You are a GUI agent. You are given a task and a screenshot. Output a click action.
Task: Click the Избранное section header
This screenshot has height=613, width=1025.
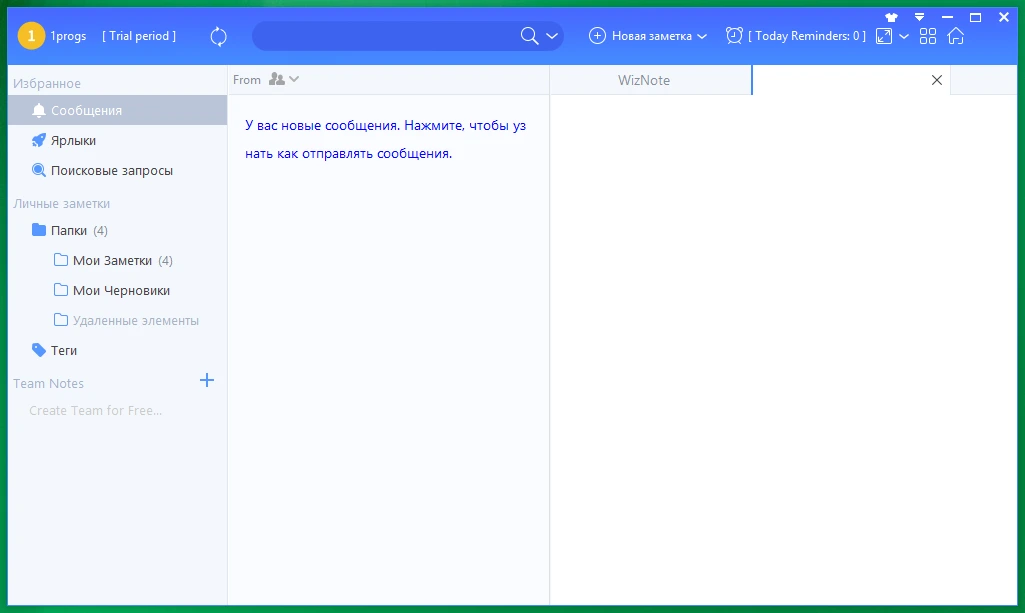[x=47, y=84]
